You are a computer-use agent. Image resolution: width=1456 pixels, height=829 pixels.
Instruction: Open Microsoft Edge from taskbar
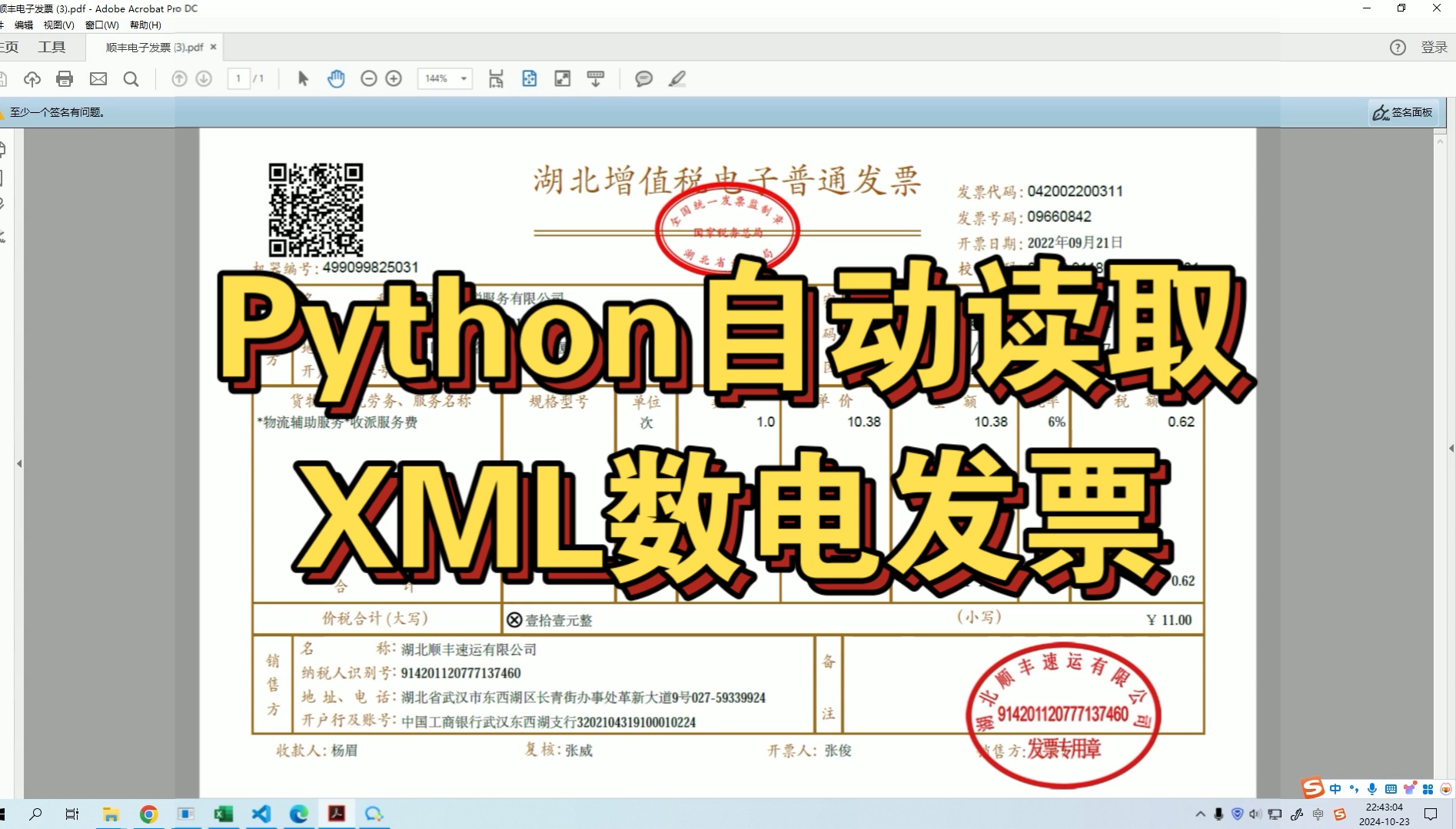[x=299, y=814]
